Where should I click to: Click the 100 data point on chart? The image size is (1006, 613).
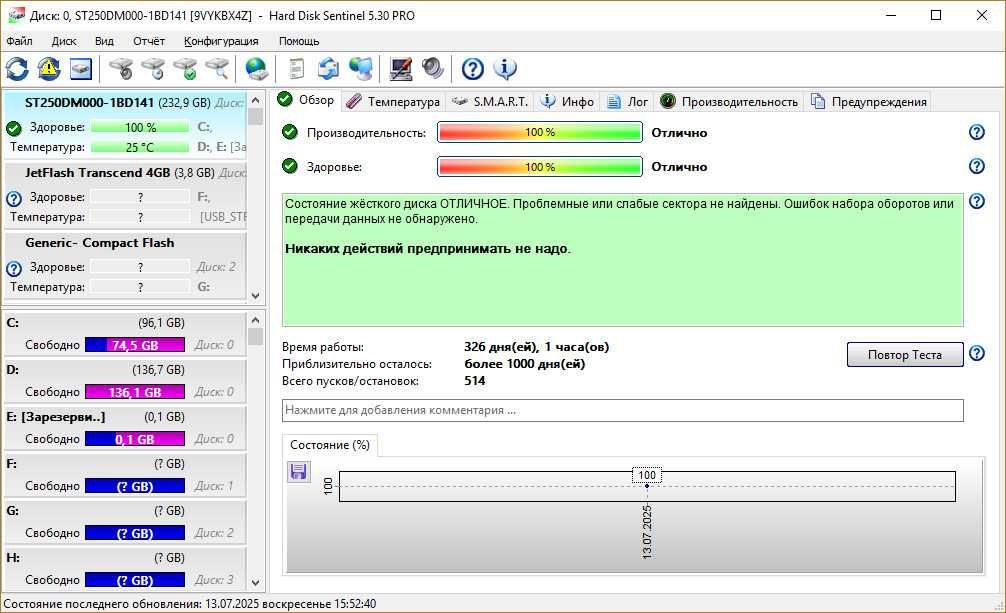click(x=647, y=485)
